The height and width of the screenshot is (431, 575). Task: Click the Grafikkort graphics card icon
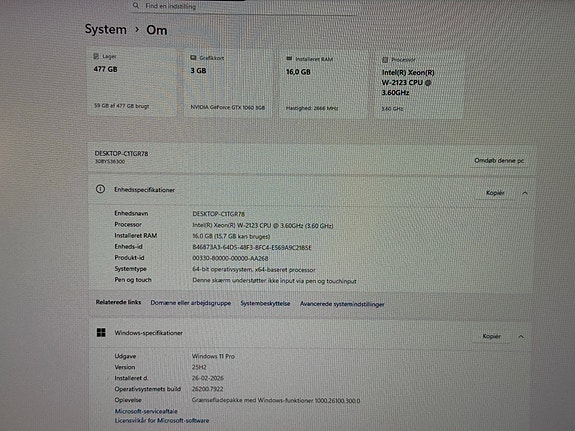tap(193, 58)
